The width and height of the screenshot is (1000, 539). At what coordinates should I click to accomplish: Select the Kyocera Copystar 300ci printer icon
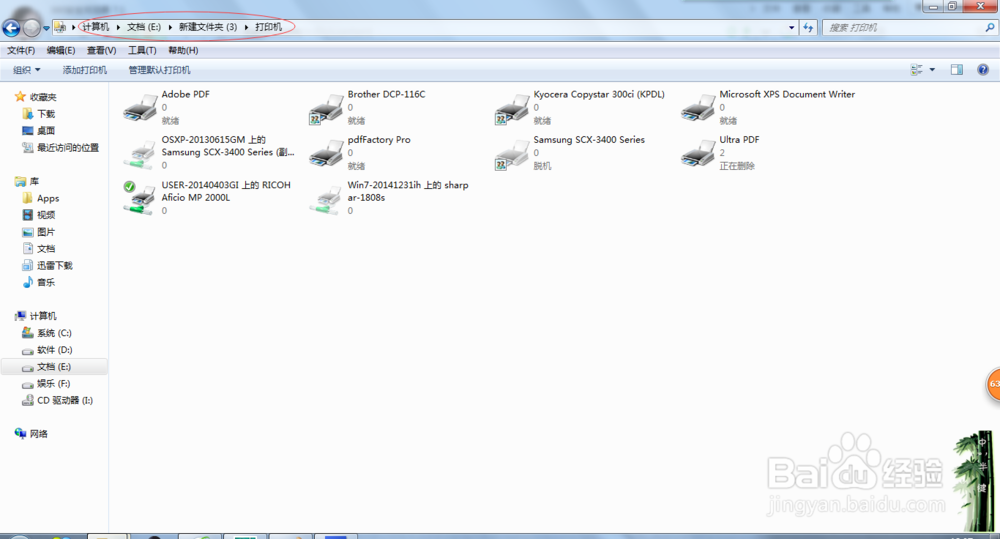[x=512, y=109]
